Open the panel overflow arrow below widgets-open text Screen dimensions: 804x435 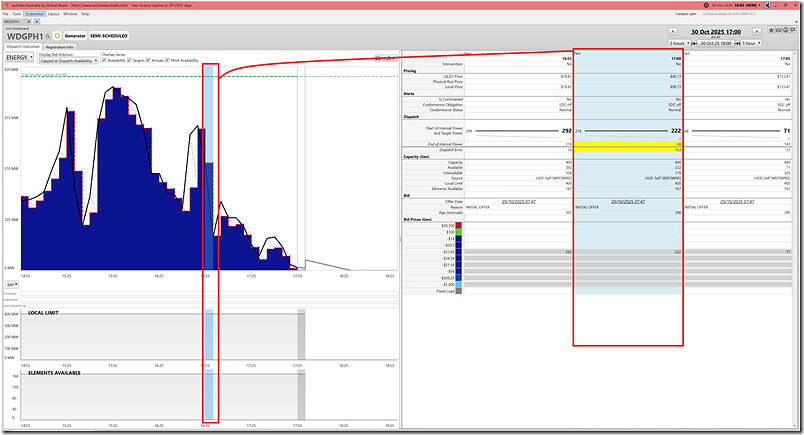pos(796,22)
